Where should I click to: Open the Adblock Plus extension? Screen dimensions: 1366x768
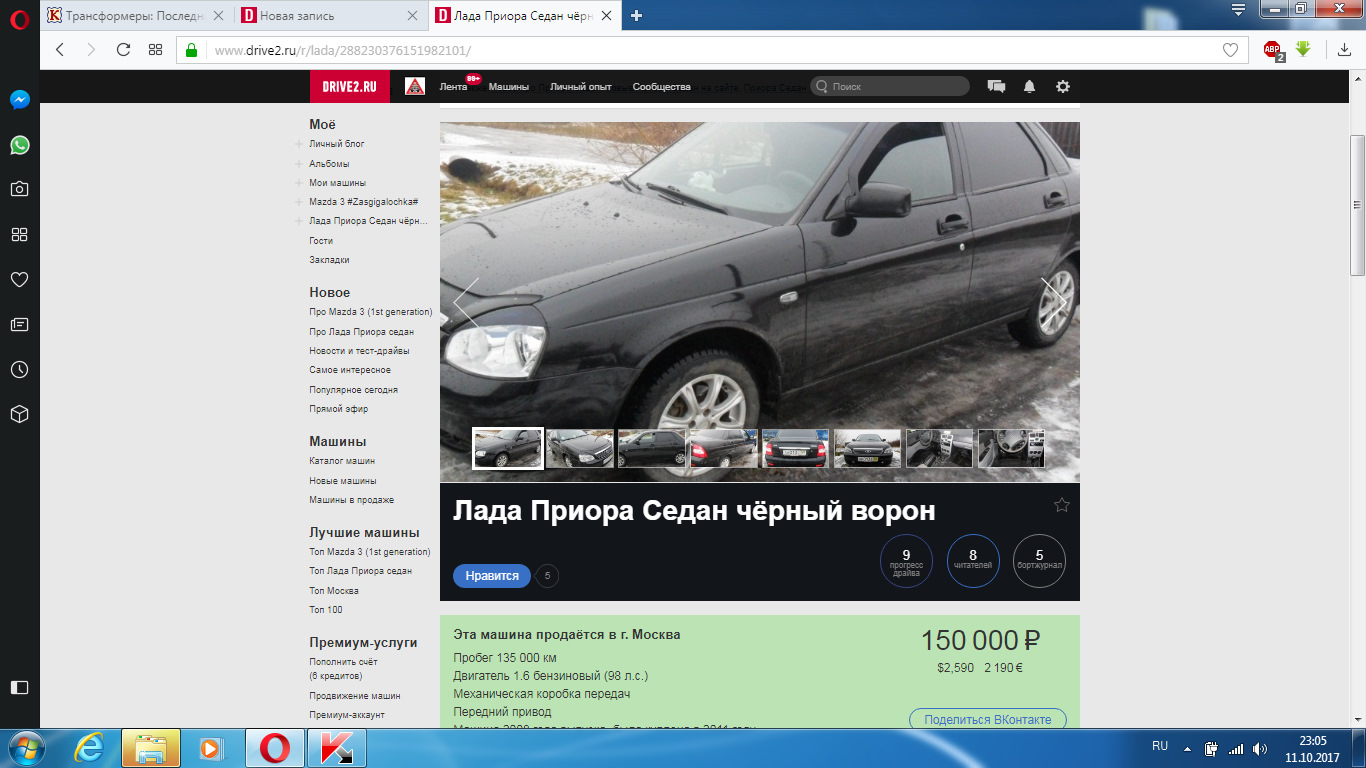coord(1273,50)
